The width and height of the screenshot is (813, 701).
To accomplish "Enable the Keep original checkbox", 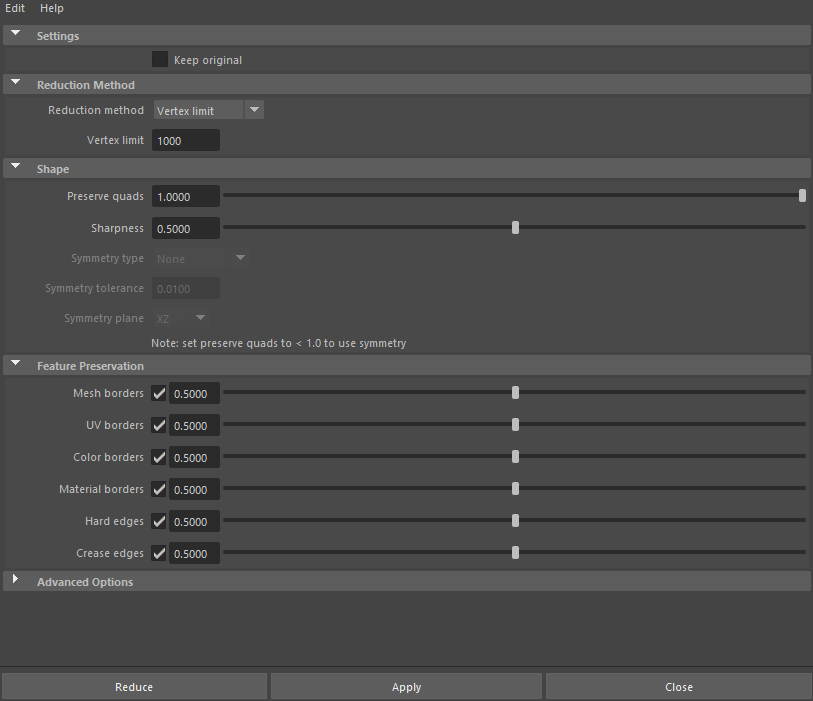I will 160,59.
